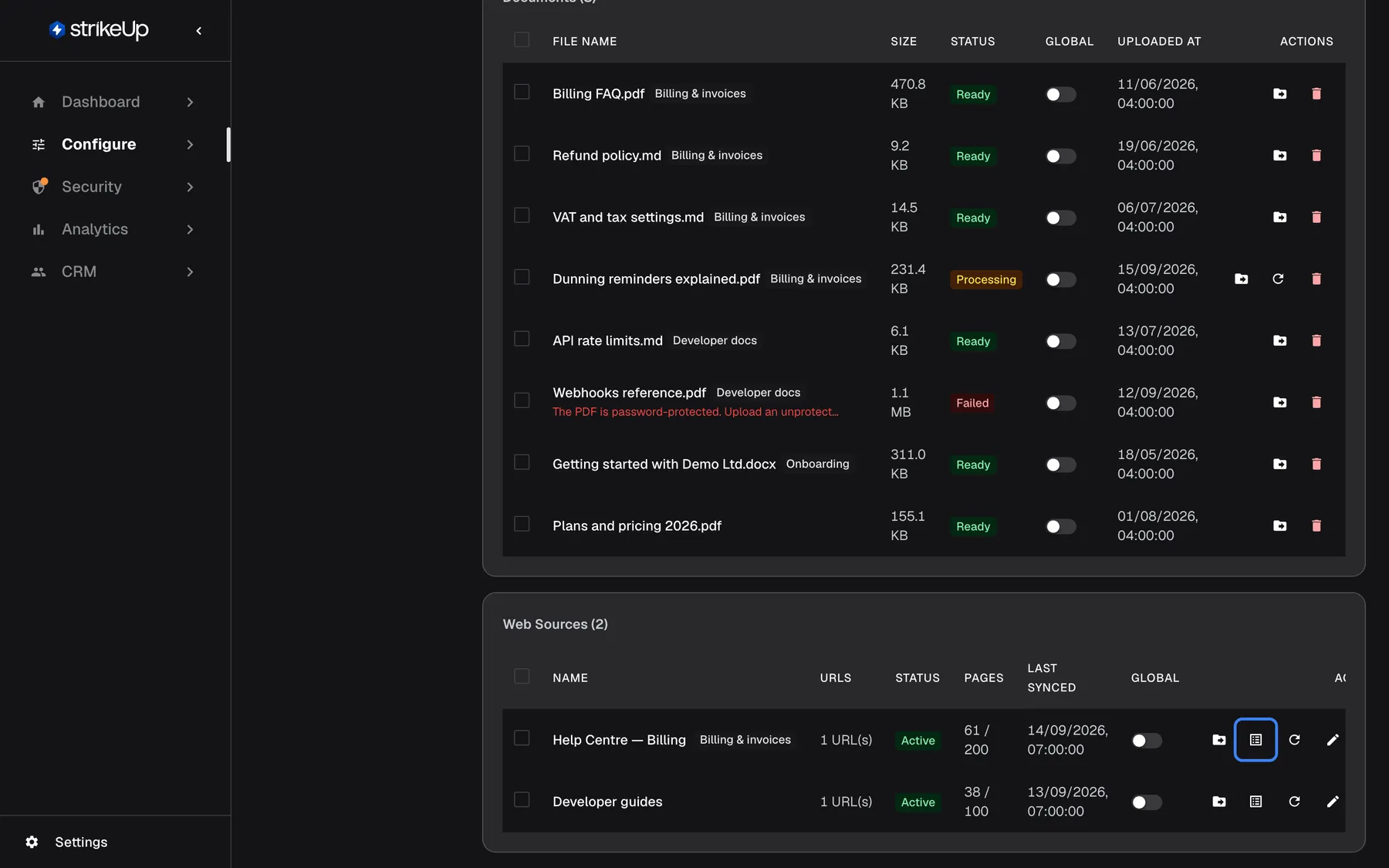Move Developer guides source to folder

[x=1218, y=801]
